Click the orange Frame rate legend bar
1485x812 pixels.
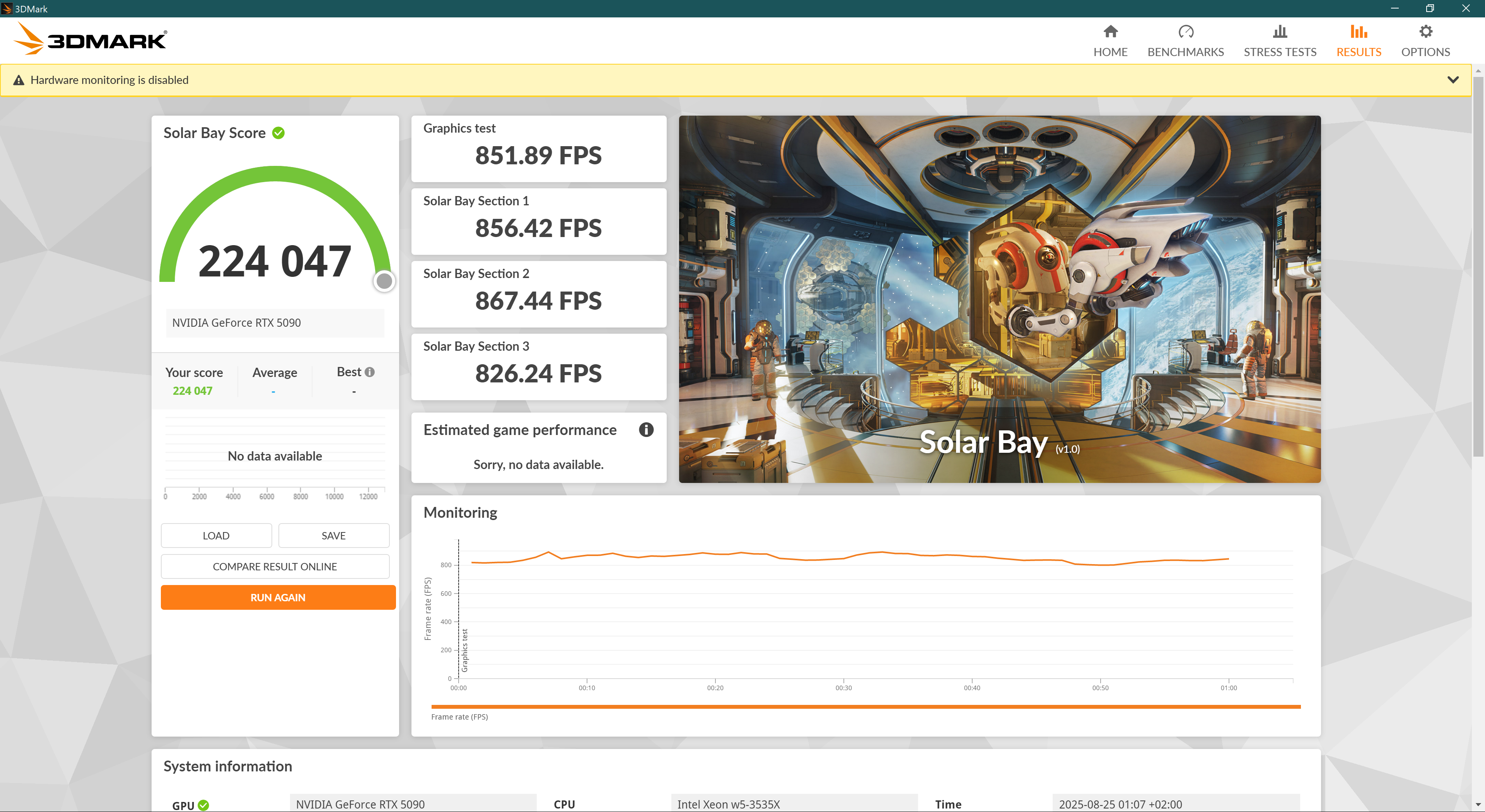pos(865,706)
